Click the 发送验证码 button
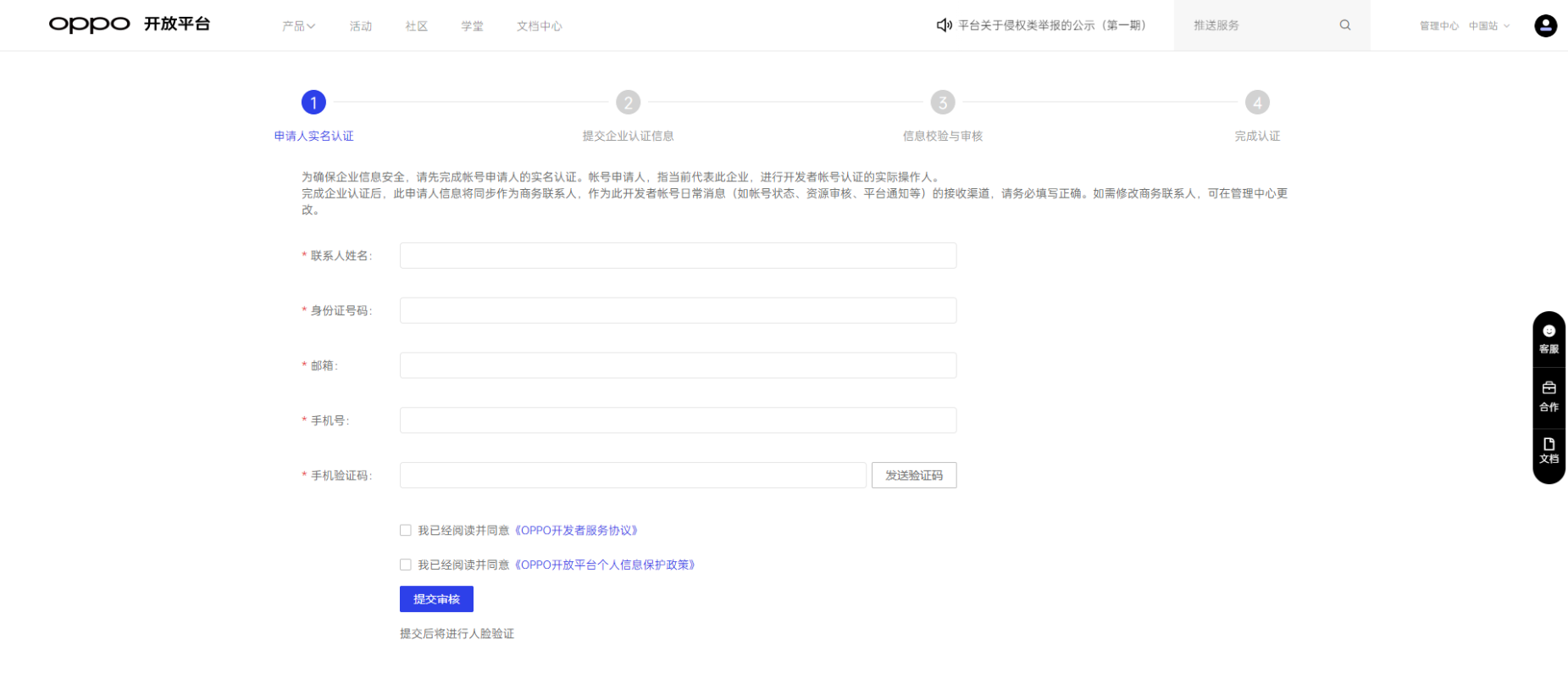1568x679 pixels. (x=913, y=476)
